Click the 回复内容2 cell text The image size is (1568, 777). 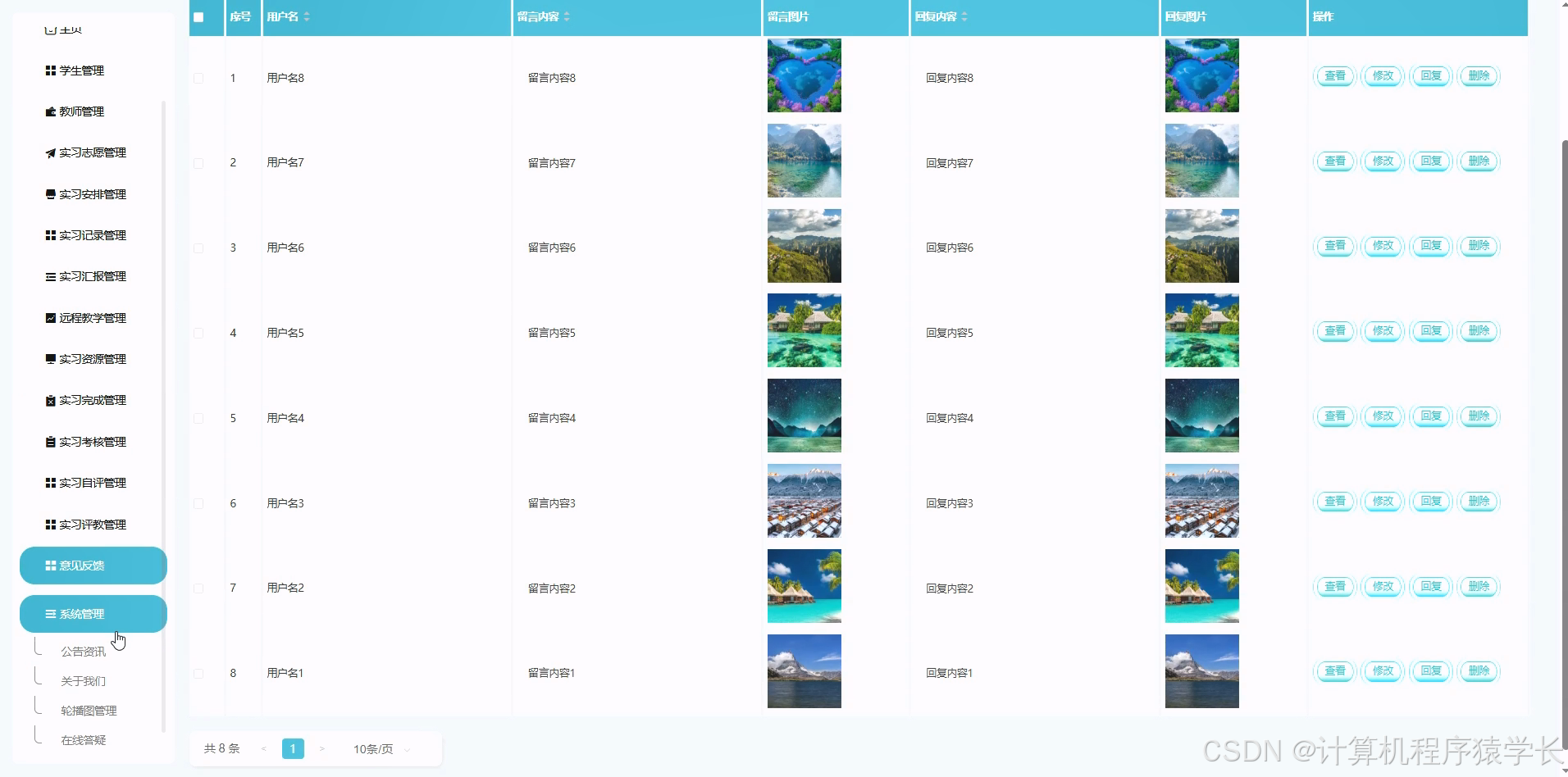tap(950, 588)
